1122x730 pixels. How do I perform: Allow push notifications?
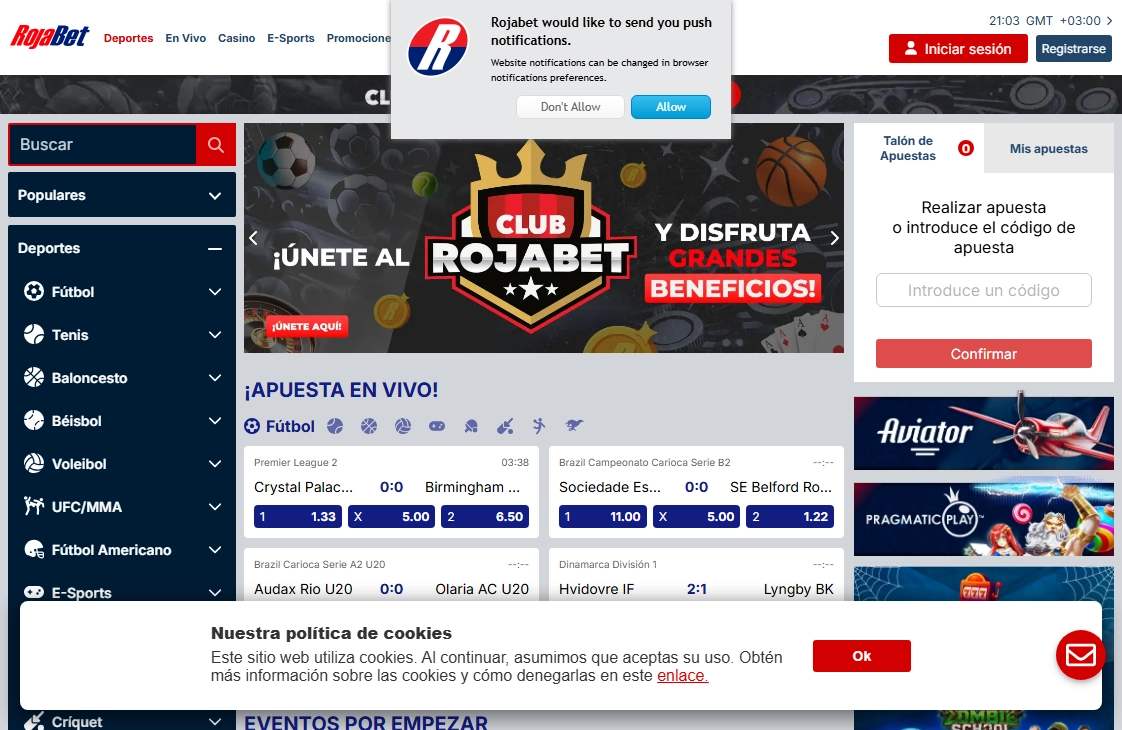(x=670, y=107)
